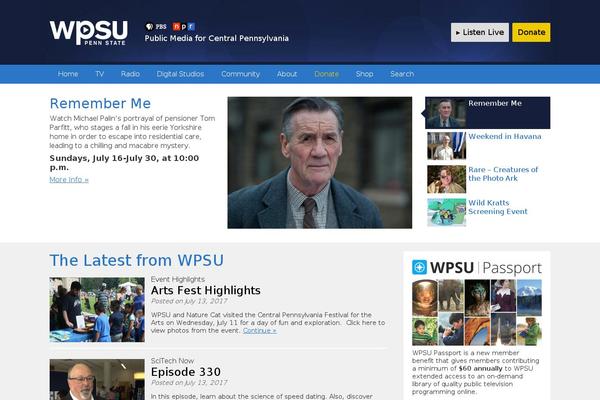The image size is (600, 400).
Task: Select Donate in the navigation bar
Action: (326, 74)
